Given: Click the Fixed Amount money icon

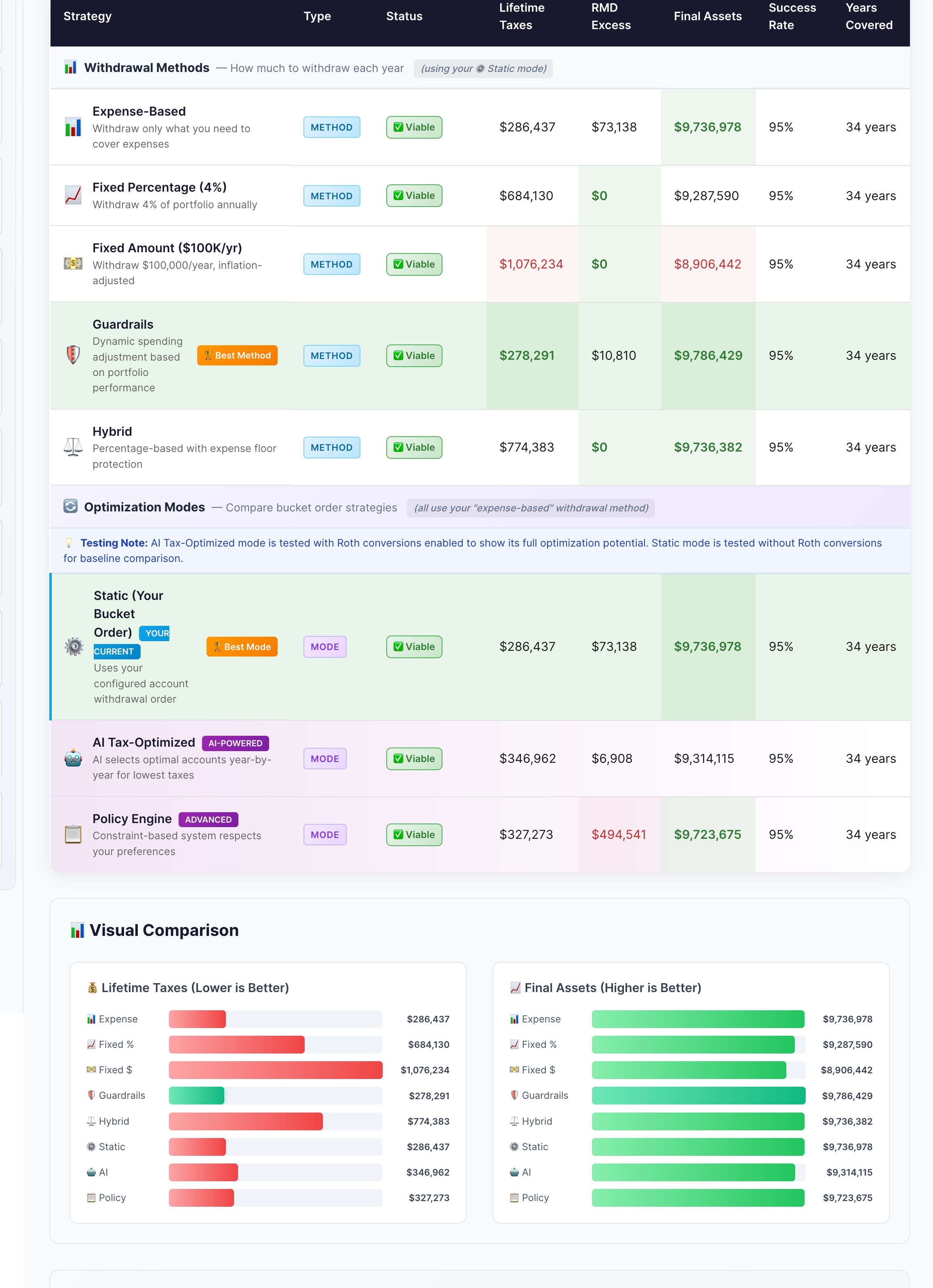Looking at the screenshot, I should [73, 264].
